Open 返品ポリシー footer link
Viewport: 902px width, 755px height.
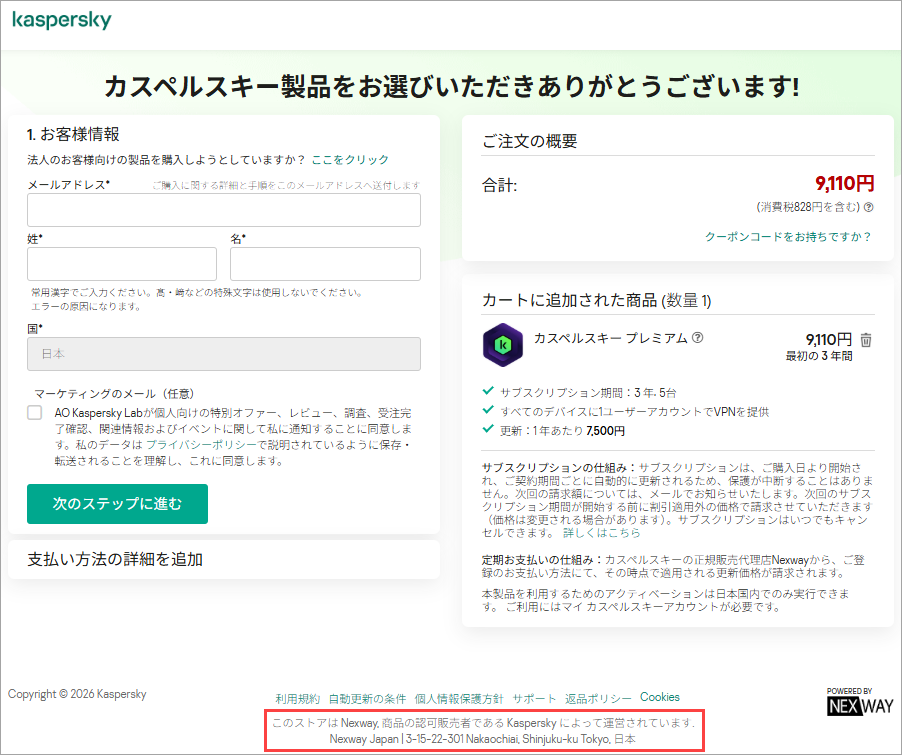598,699
